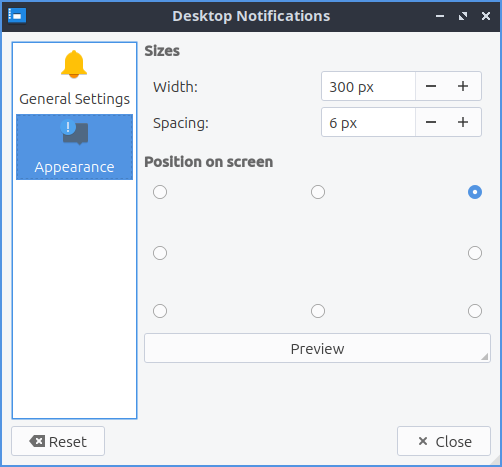
Task: Choose middle-right screen position radio
Action: [x=475, y=253]
